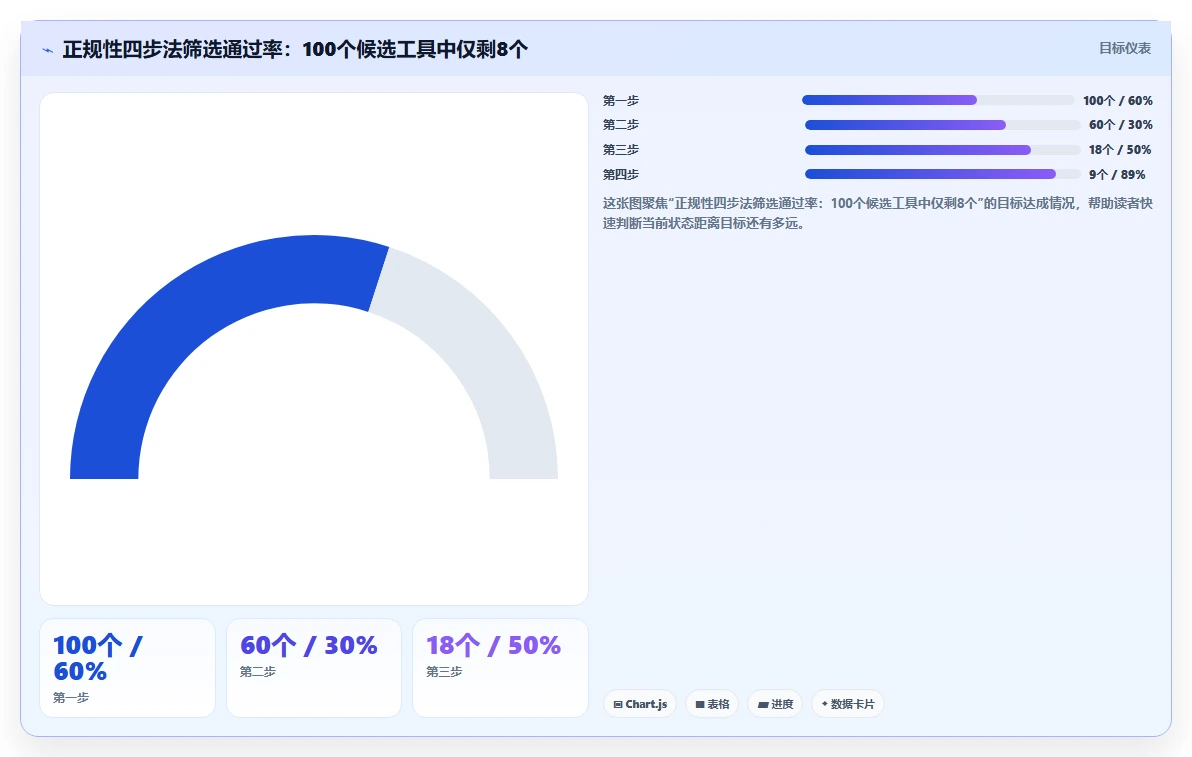Screen dimensions: 1192x757
Task: Click the icon inside the Chart.js tag
Action: pos(618,705)
